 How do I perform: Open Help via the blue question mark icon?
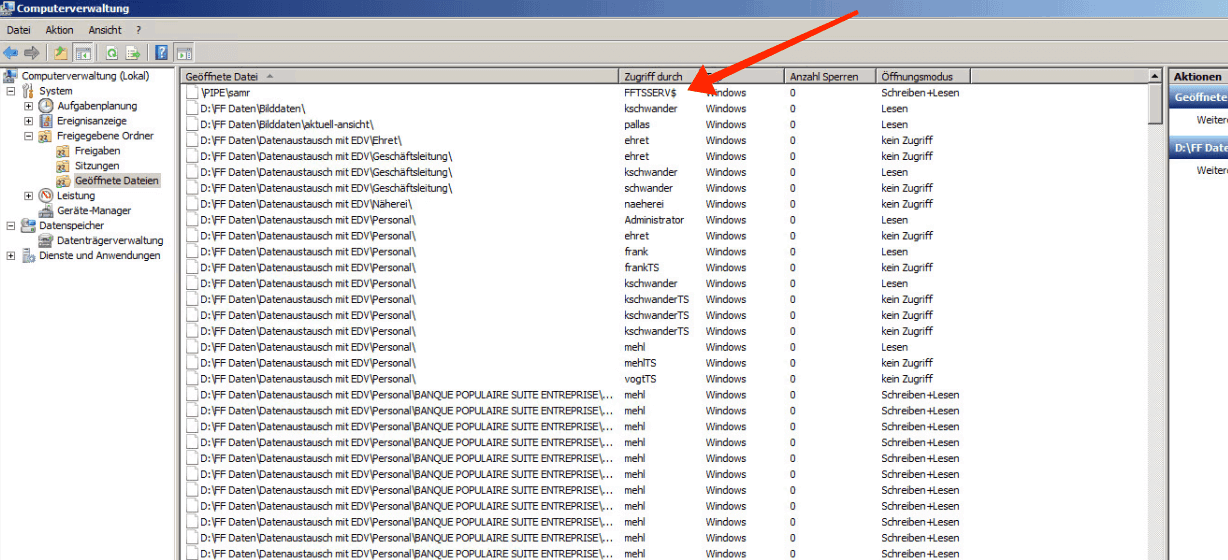[161, 53]
